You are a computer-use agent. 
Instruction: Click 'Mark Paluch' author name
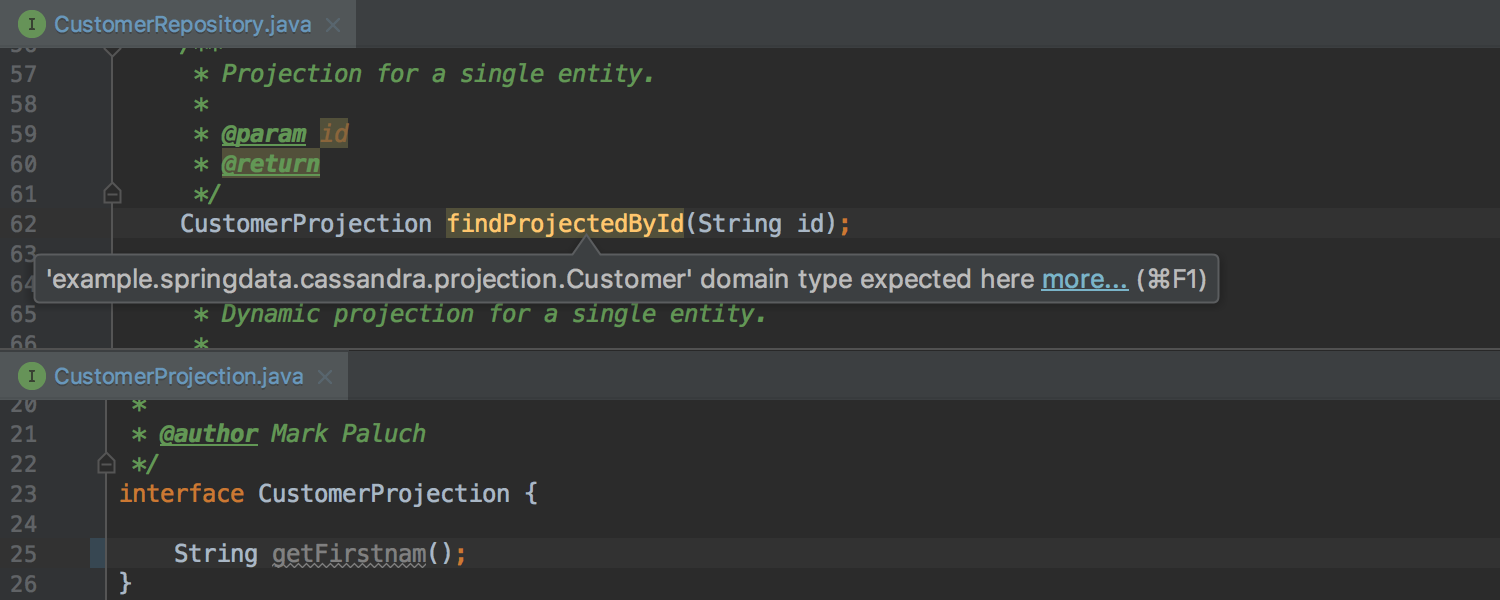(x=349, y=434)
